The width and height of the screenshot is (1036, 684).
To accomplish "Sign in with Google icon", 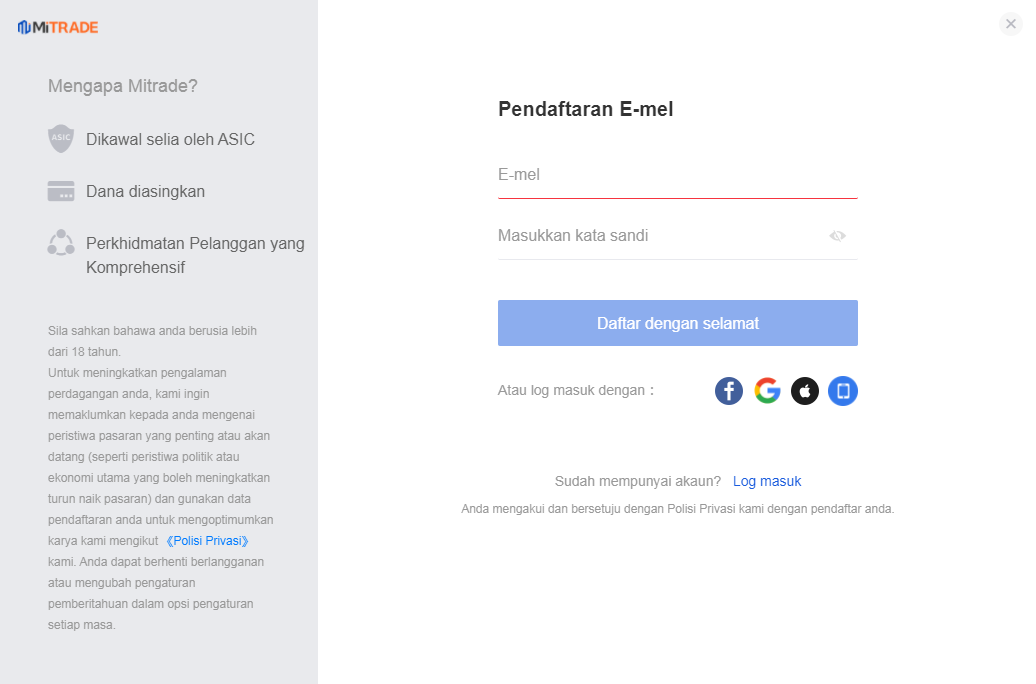I will [767, 391].
